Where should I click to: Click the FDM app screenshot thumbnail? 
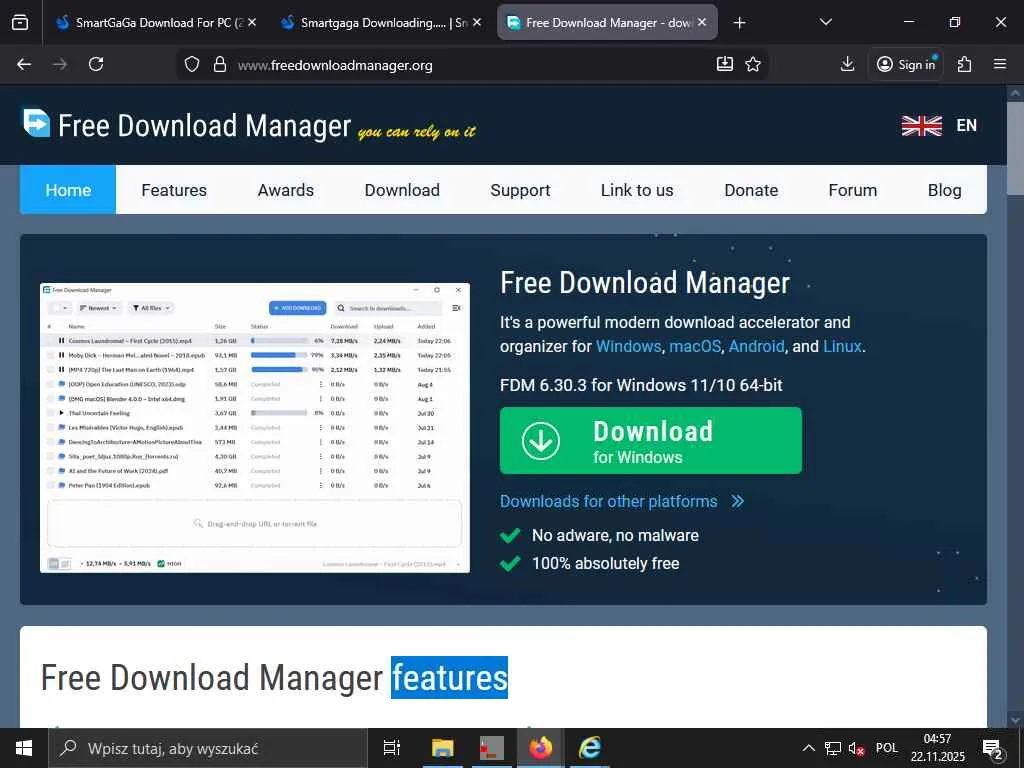click(x=255, y=428)
